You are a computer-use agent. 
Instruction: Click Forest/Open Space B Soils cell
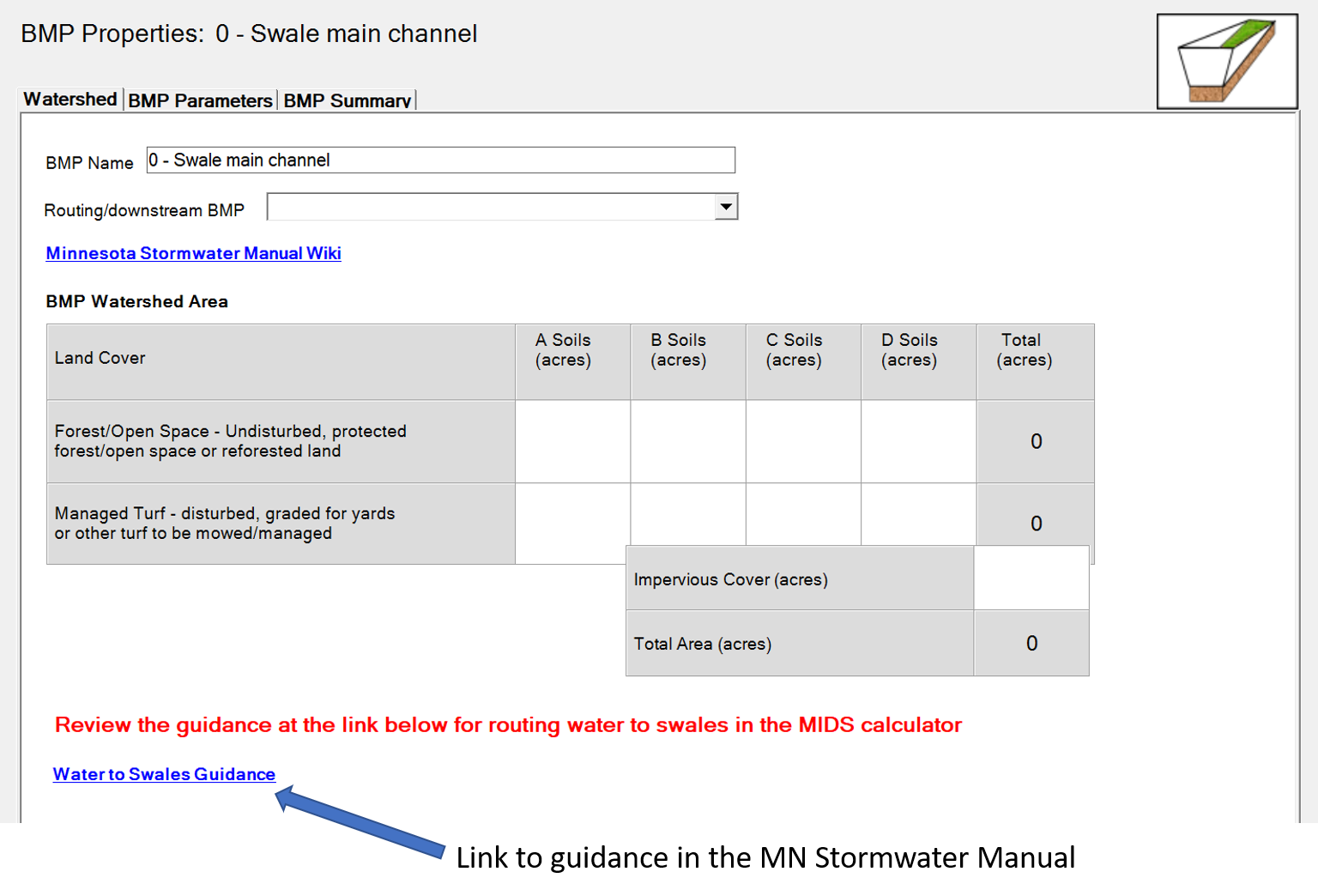tap(687, 441)
